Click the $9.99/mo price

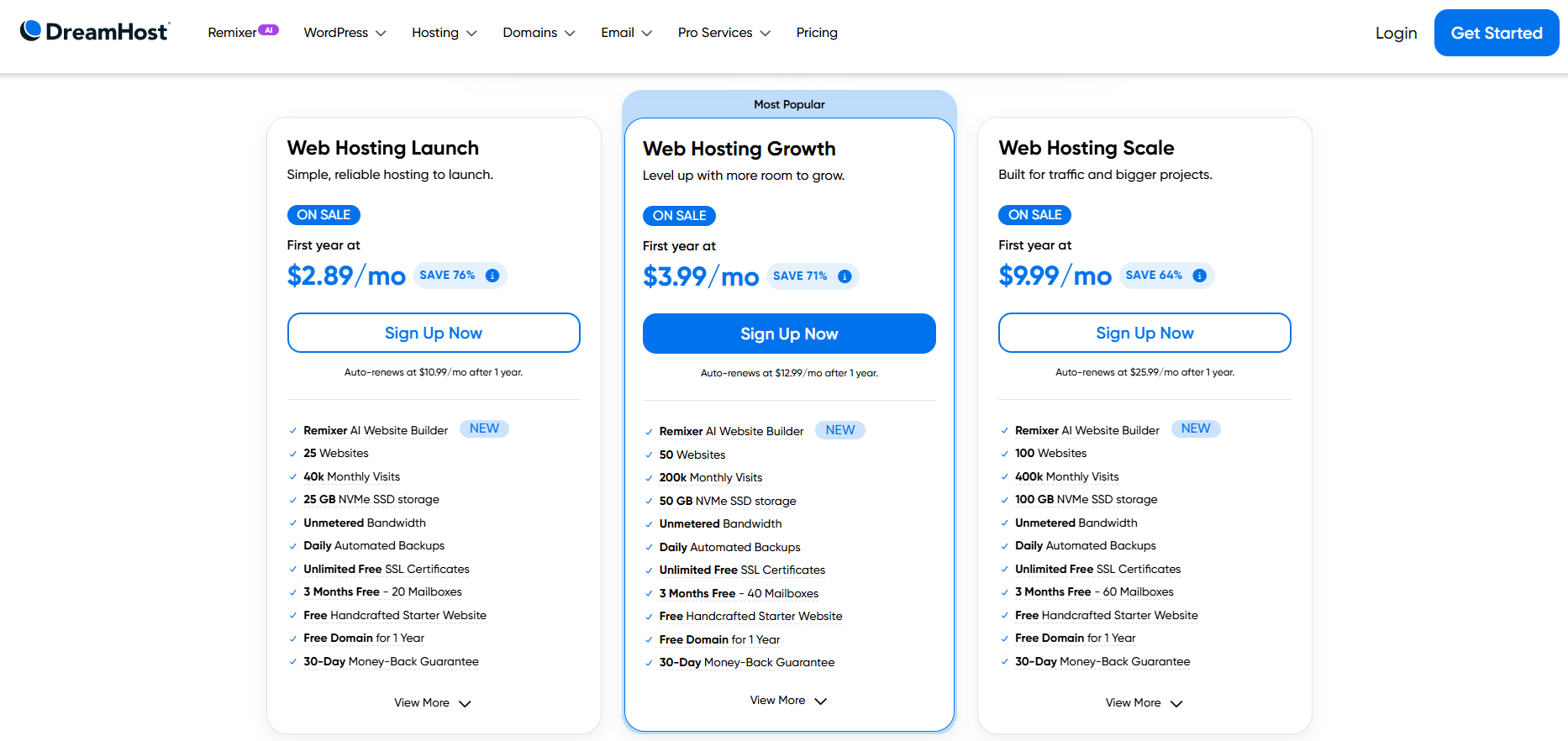[1055, 276]
